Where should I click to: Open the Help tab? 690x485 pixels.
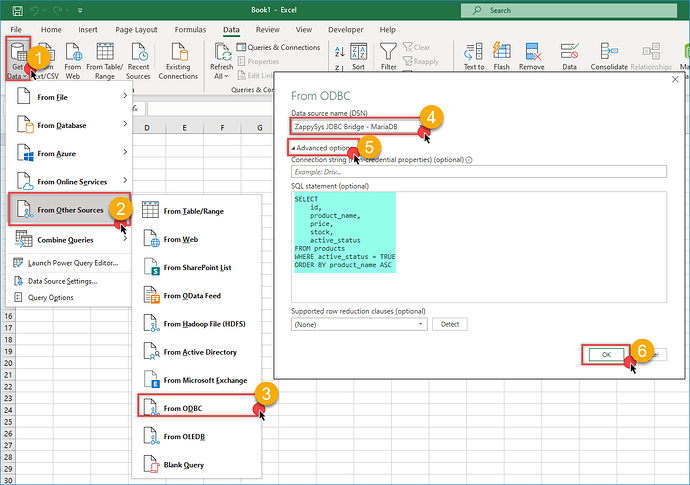tap(388, 29)
